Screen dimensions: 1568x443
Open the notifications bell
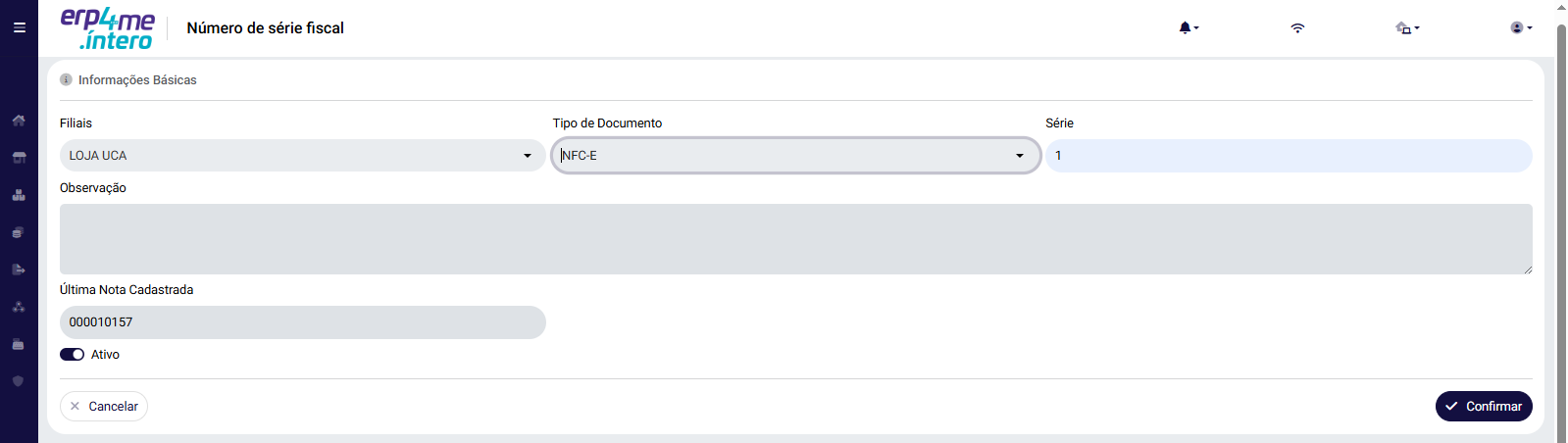[x=1189, y=27]
